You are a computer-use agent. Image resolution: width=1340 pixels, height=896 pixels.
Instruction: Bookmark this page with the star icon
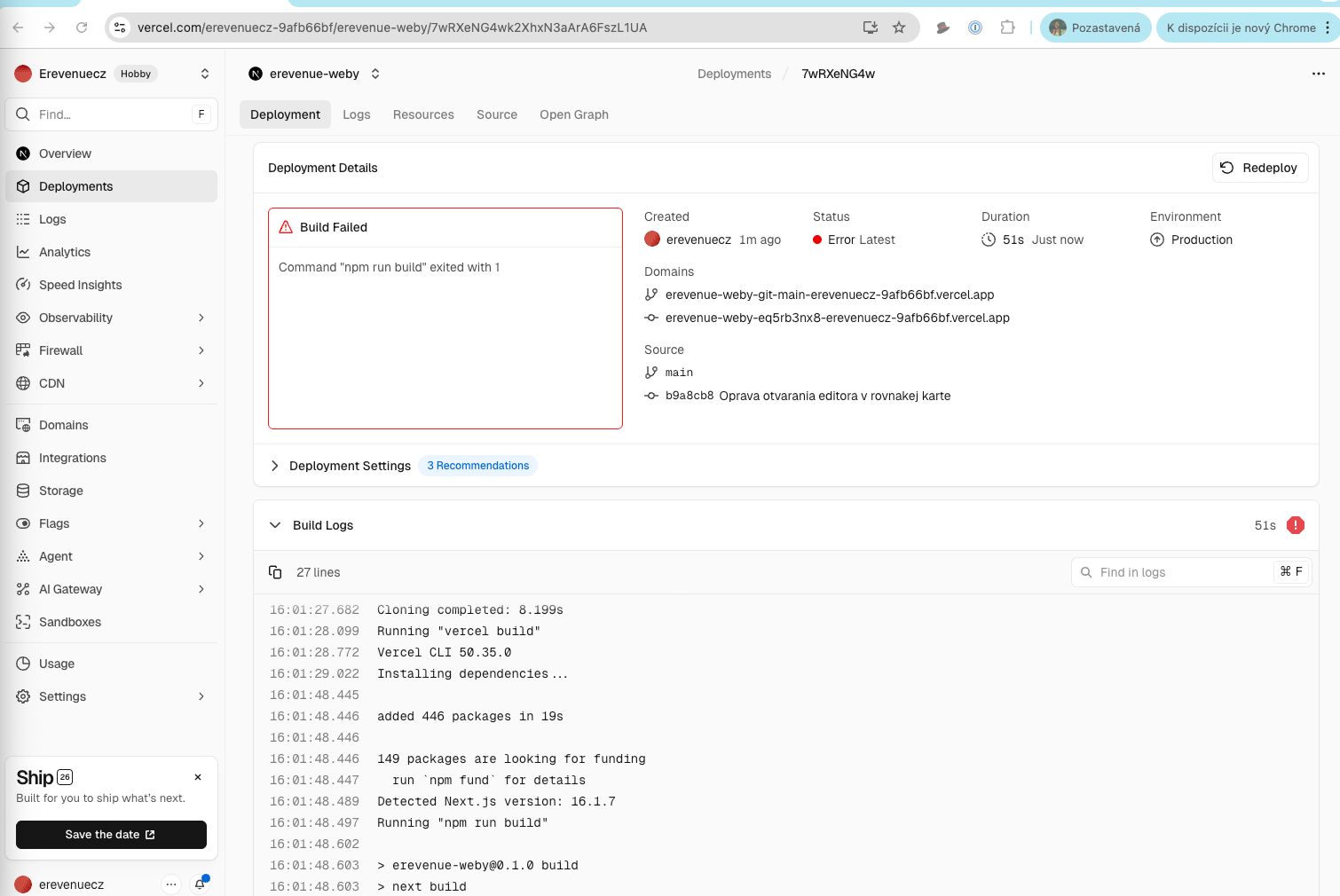899,28
